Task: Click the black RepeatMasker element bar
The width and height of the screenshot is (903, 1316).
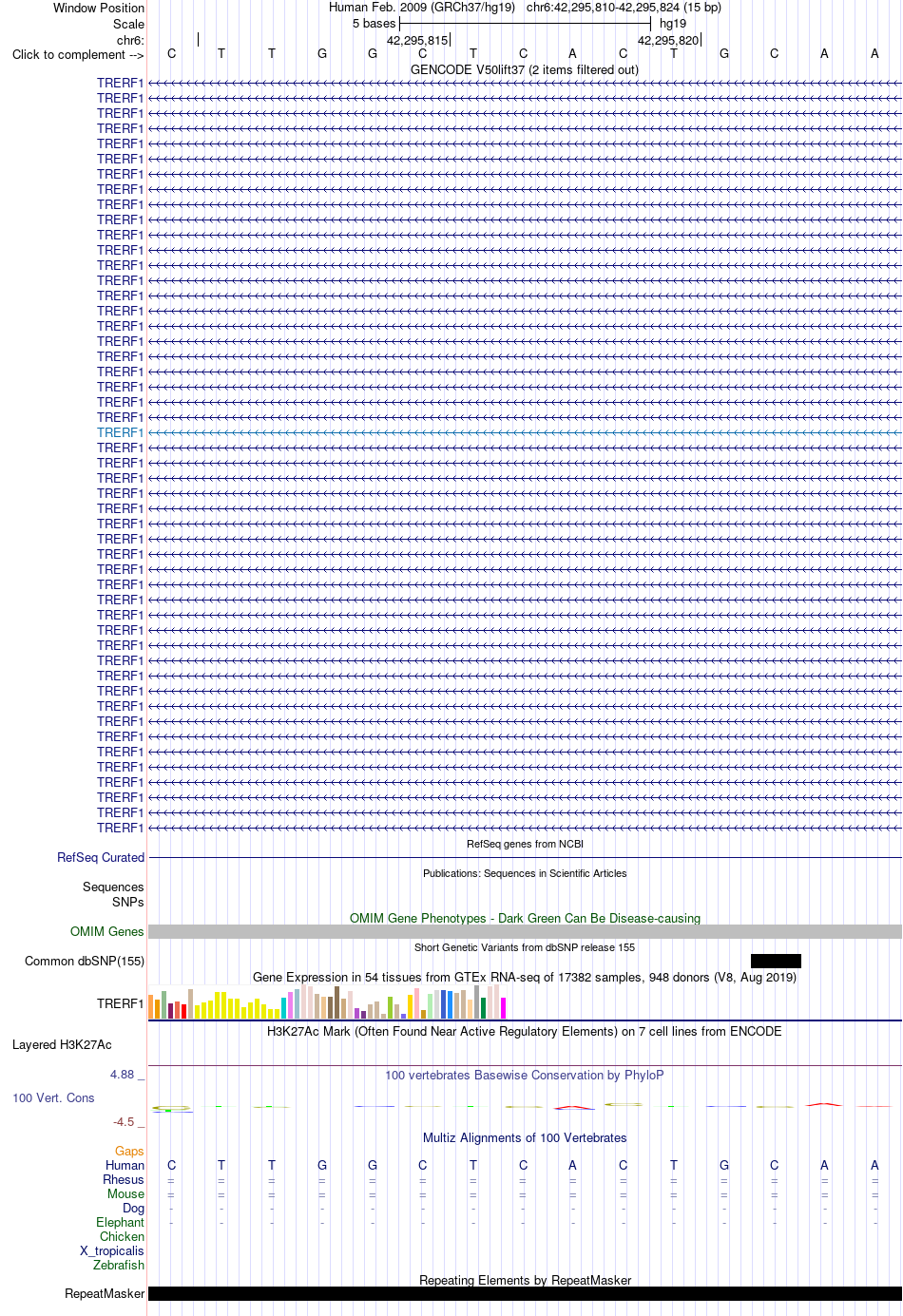Action: pos(525,1293)
